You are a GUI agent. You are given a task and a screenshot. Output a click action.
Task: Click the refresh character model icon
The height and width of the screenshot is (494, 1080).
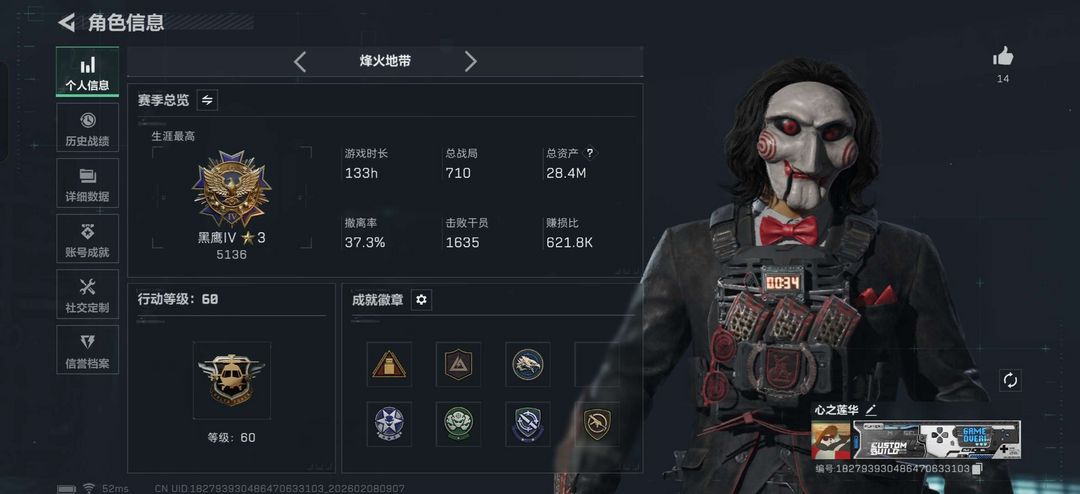click(x=1010, y=380)
